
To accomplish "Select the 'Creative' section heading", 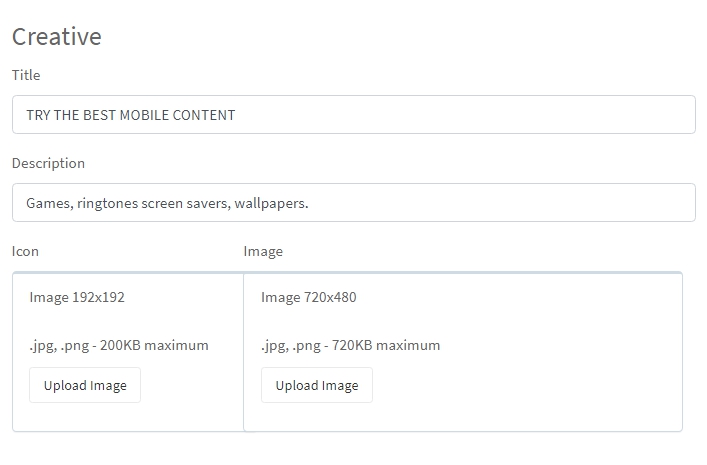I will 57,37.
